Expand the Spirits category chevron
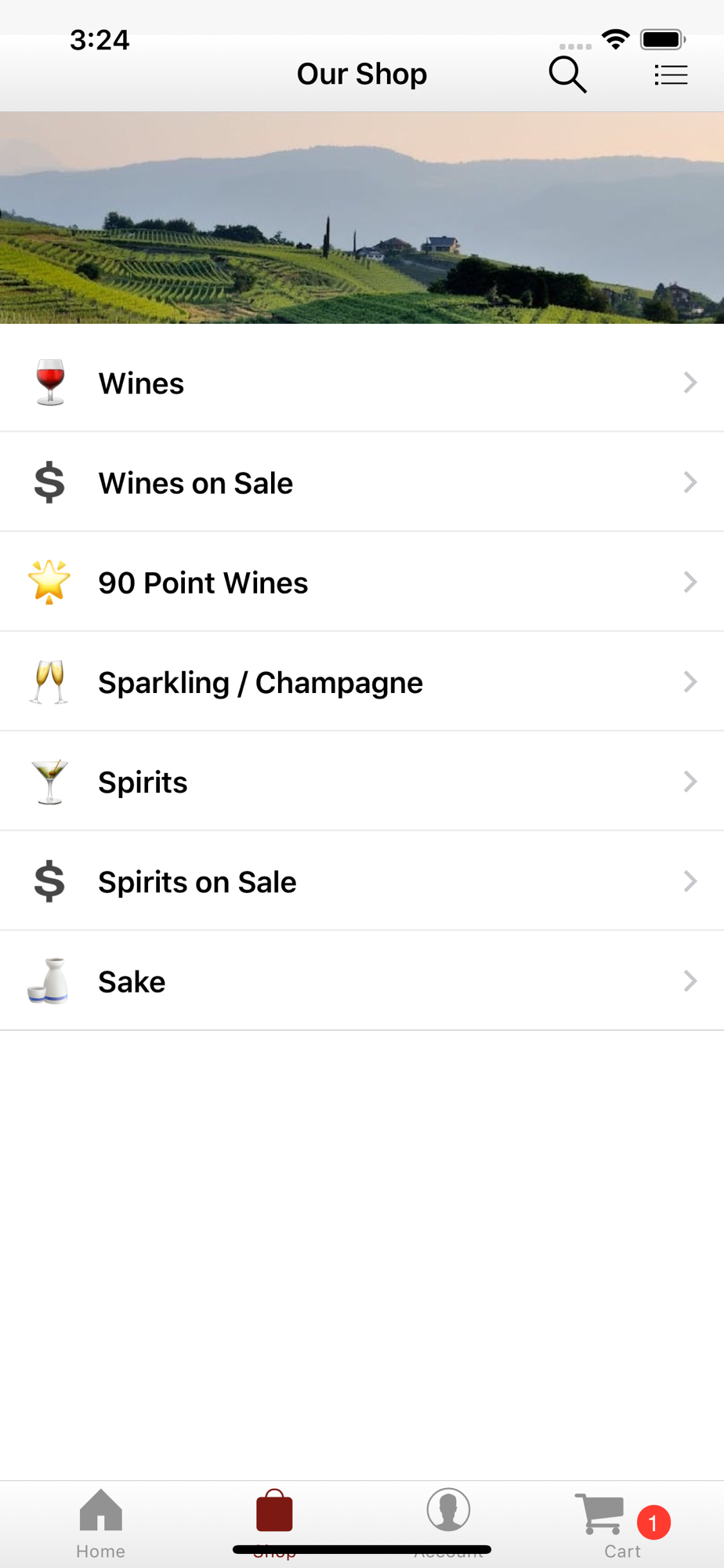724x1568 pixels. pyautogui.click(x=690, y=782)
